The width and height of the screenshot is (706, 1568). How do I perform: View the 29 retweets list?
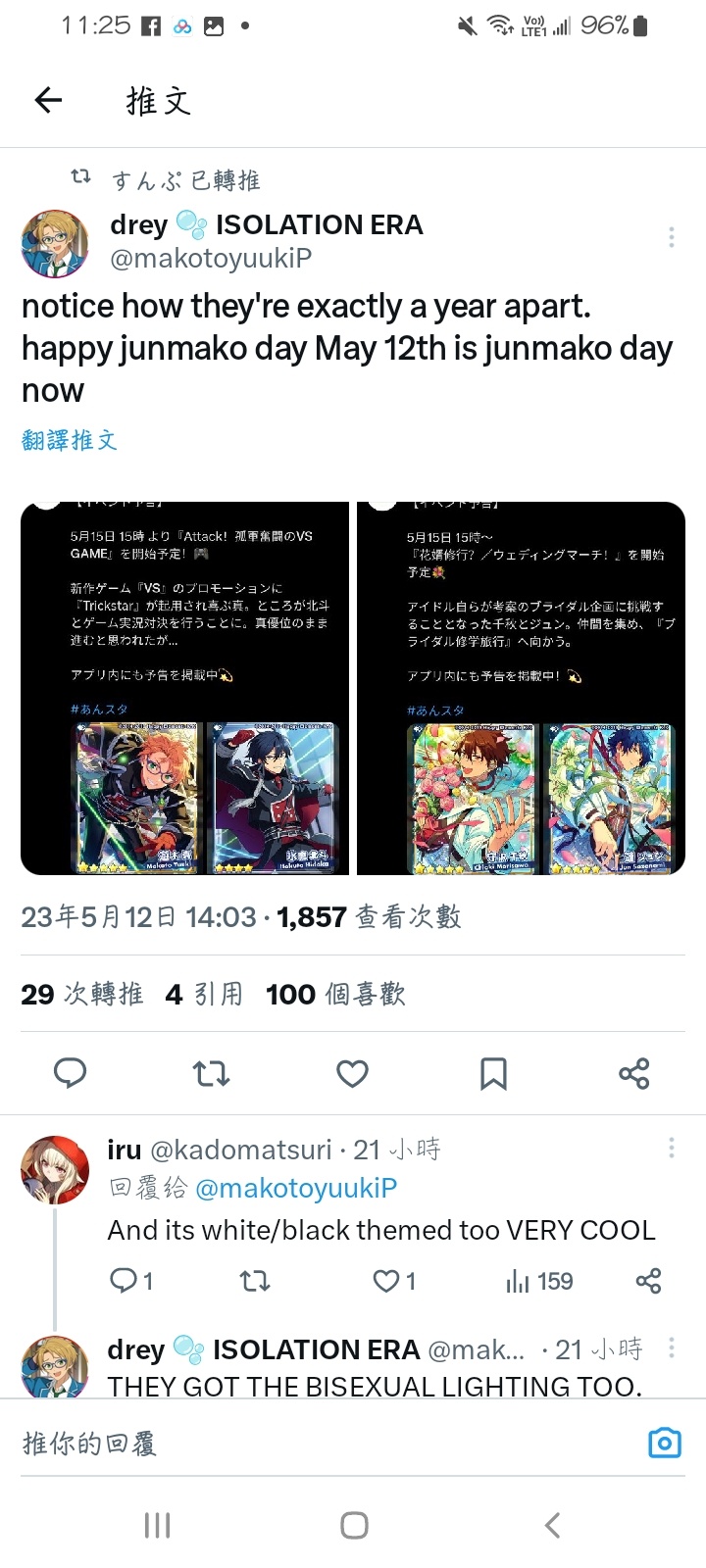(82, 995)
